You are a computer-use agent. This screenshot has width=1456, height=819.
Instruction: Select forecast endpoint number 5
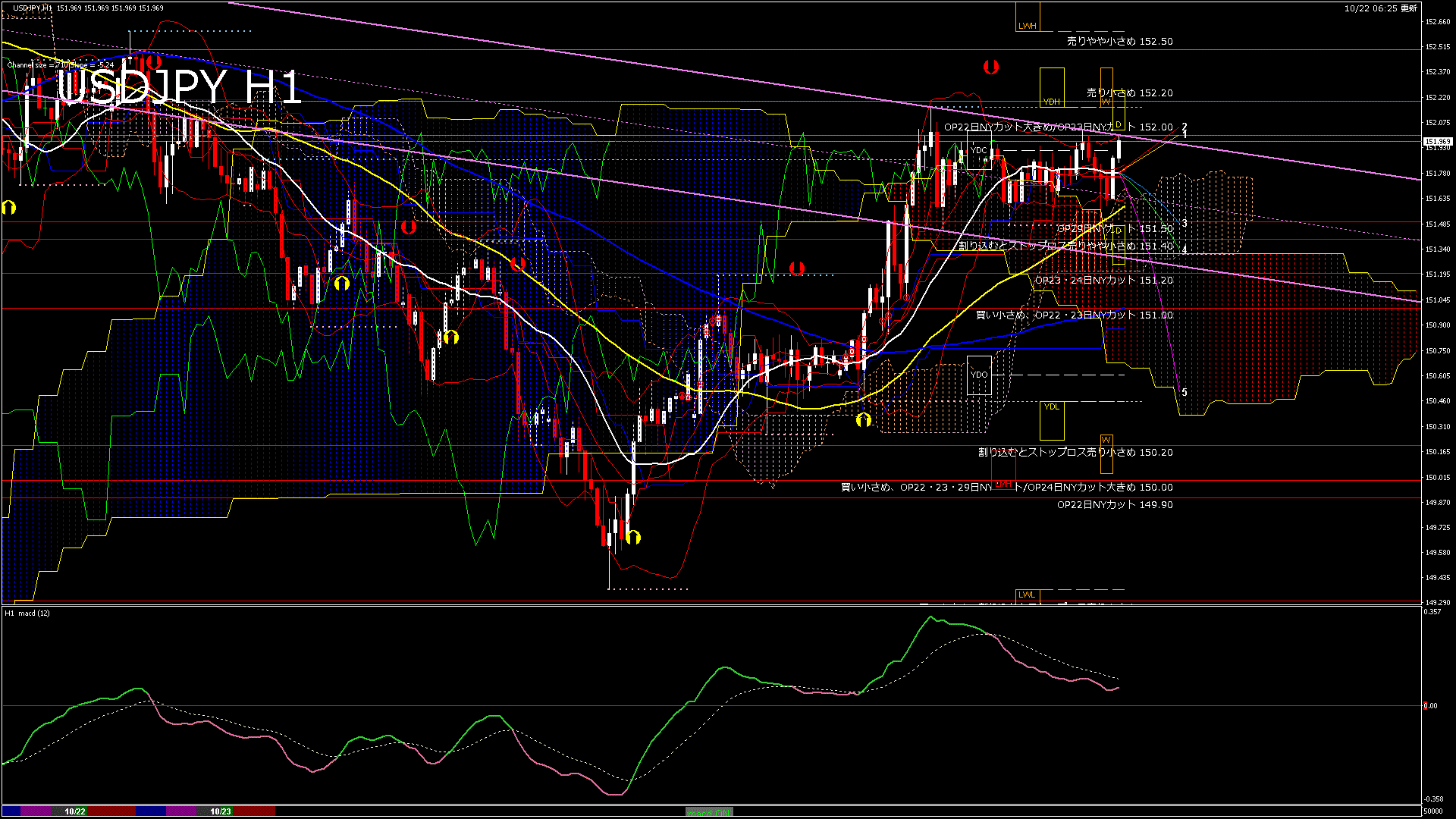point(1185,392)
